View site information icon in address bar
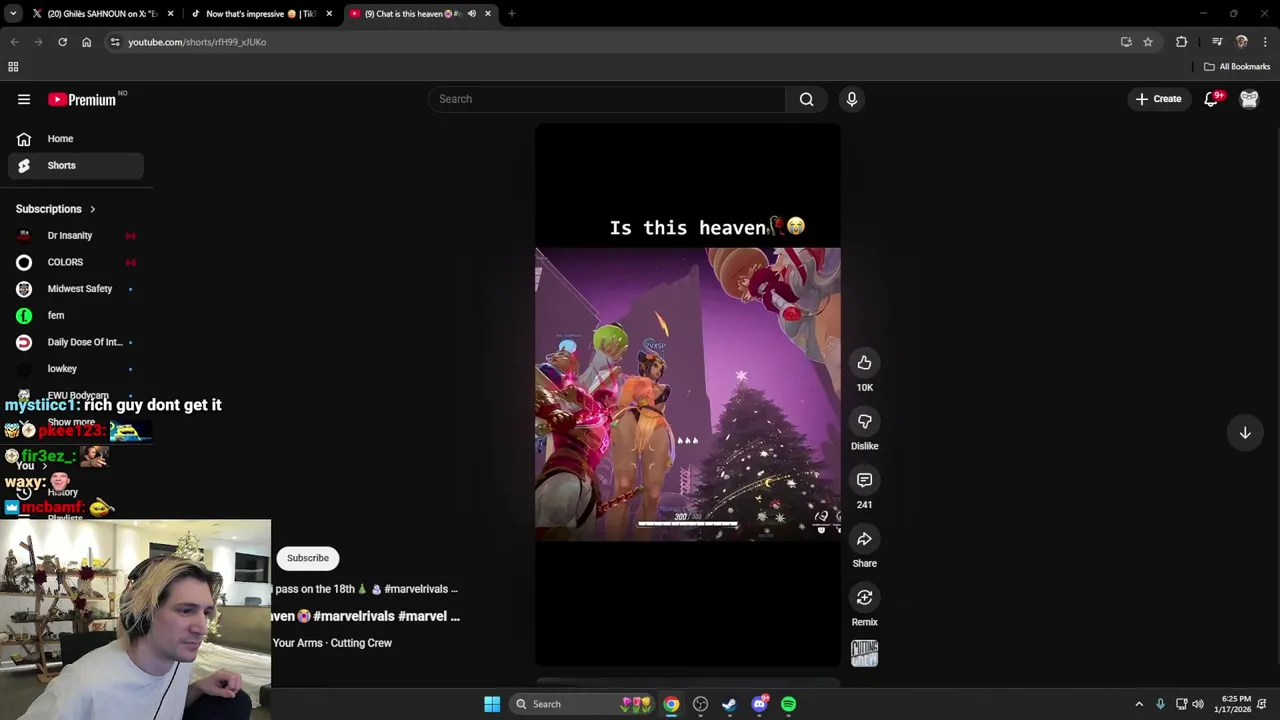 115,42
